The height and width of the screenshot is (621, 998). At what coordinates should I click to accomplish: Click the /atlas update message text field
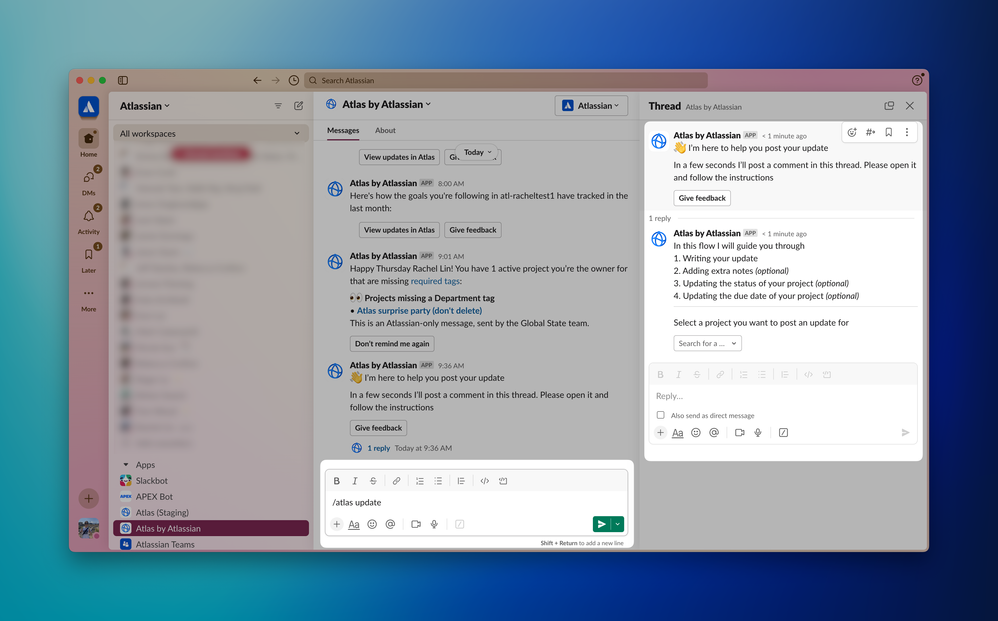476,503
